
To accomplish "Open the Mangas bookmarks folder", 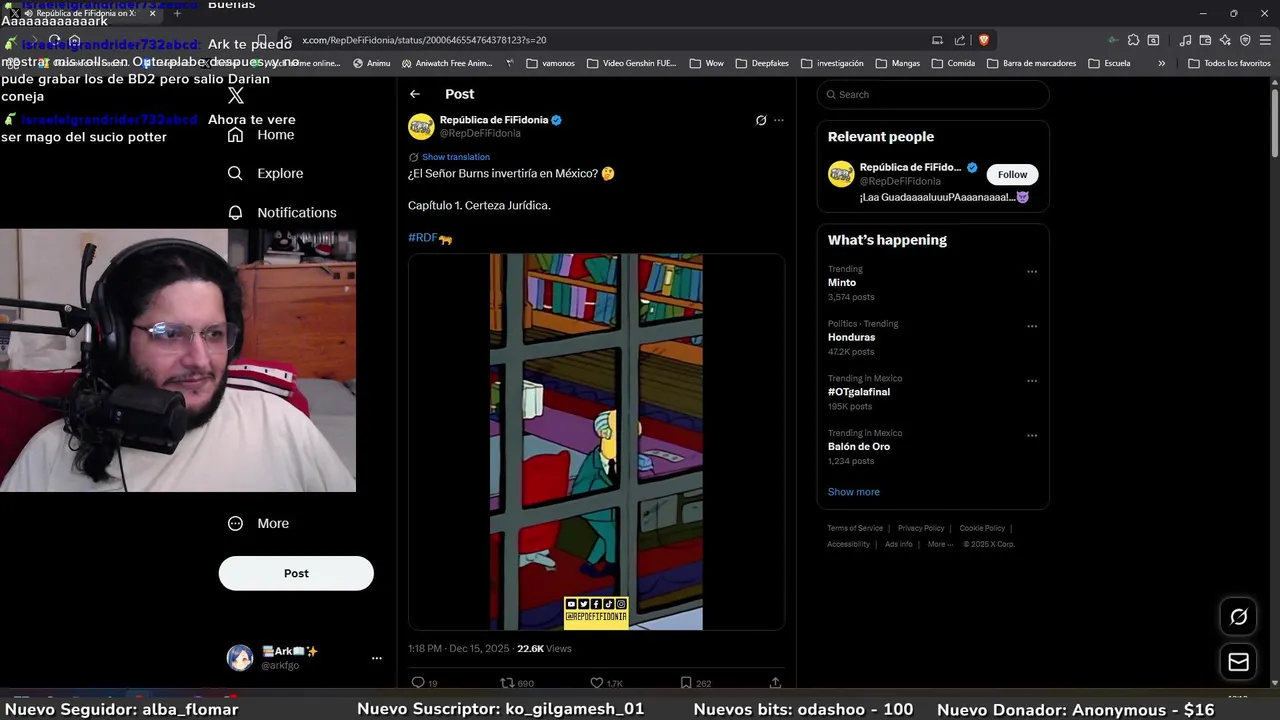I will 897,63.
